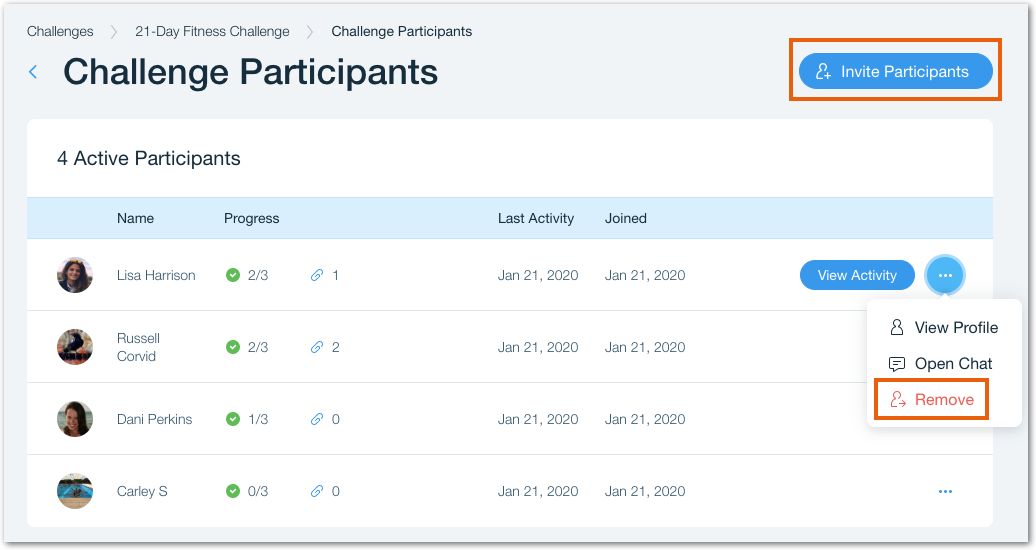View Activity for Lisa Harrison
The height and width of the screenshot is (550, 1036).
[x=857, y=275]
